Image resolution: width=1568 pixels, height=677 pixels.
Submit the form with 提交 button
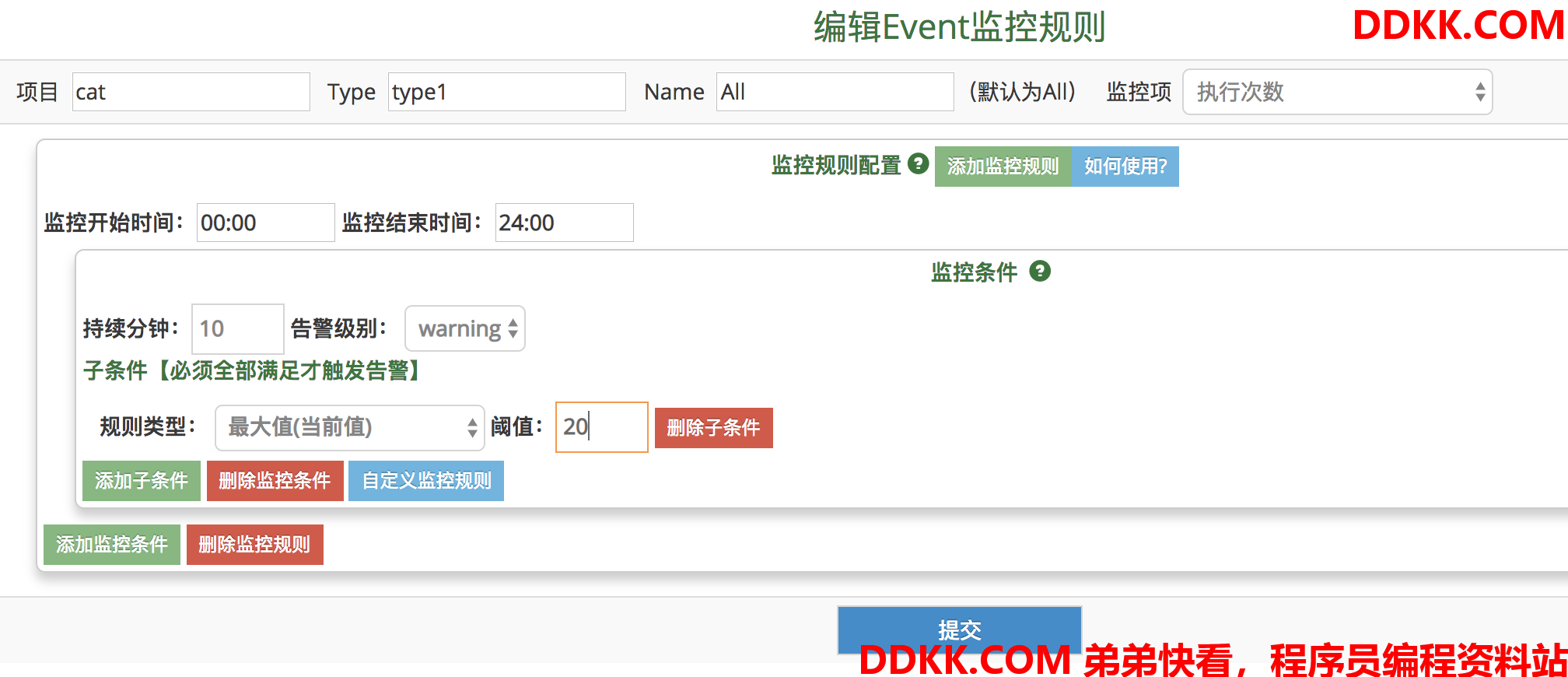[x=960, y=630]
